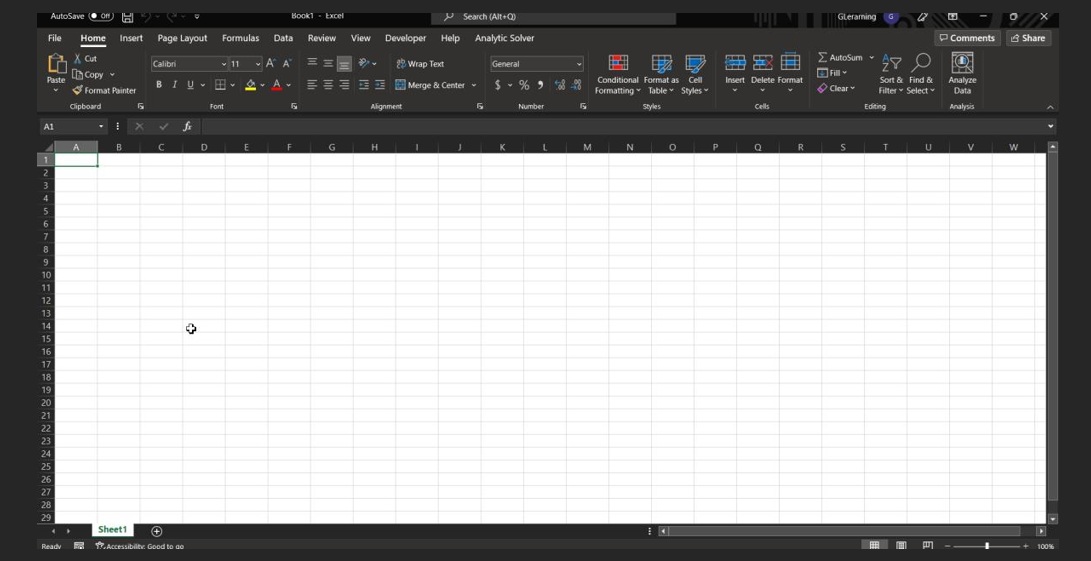The height and width of the screenshot is (561, 1091).
Task: Toggle the AutoSave switch
Action: tap(101, 16)
